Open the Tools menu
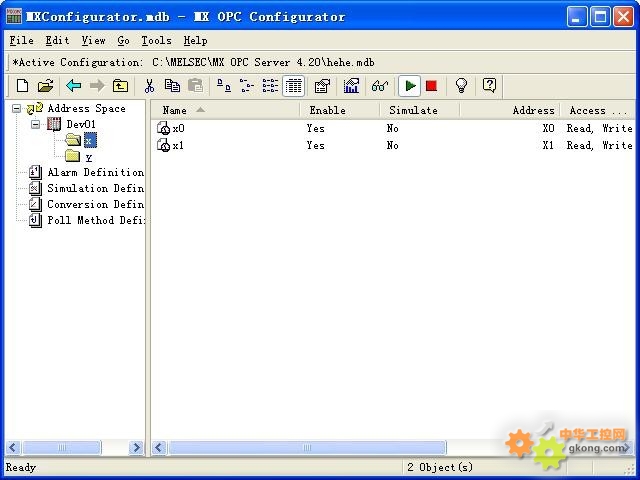This screenshot has width=640, height=480. (156, 40)
